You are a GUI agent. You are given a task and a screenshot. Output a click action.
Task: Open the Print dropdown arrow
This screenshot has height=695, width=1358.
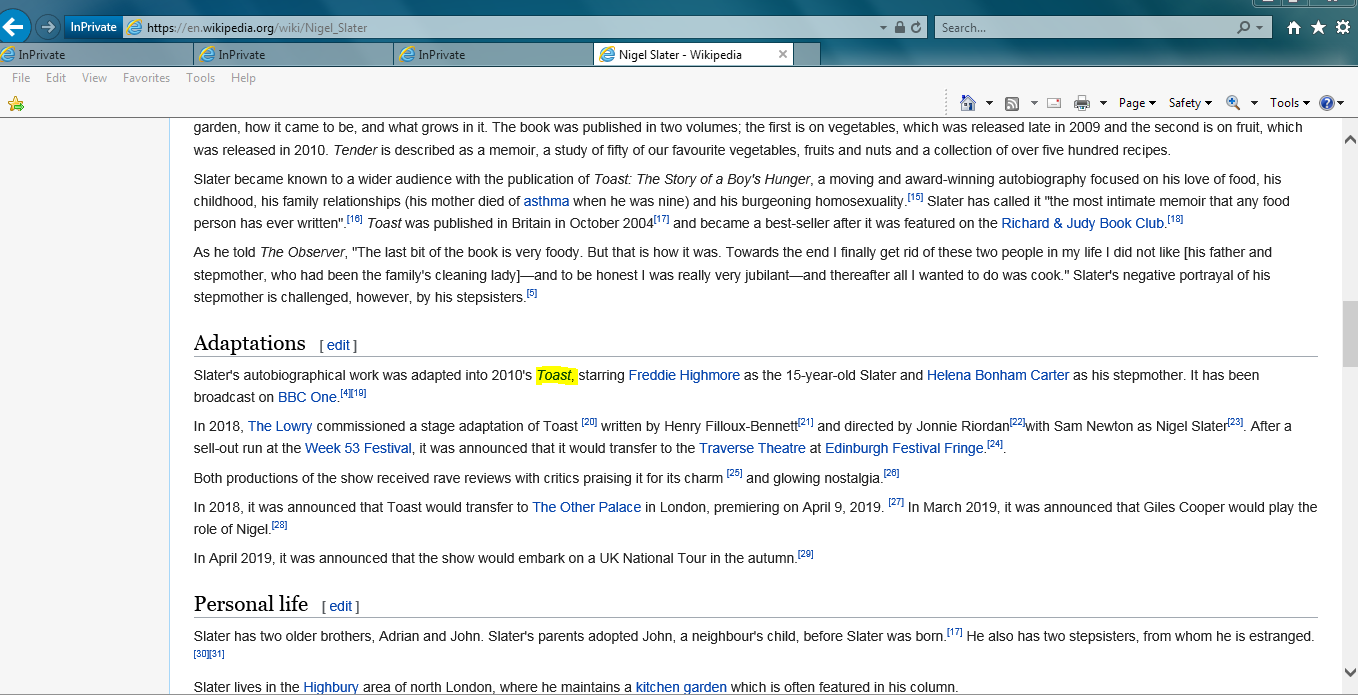point(1103,103)
